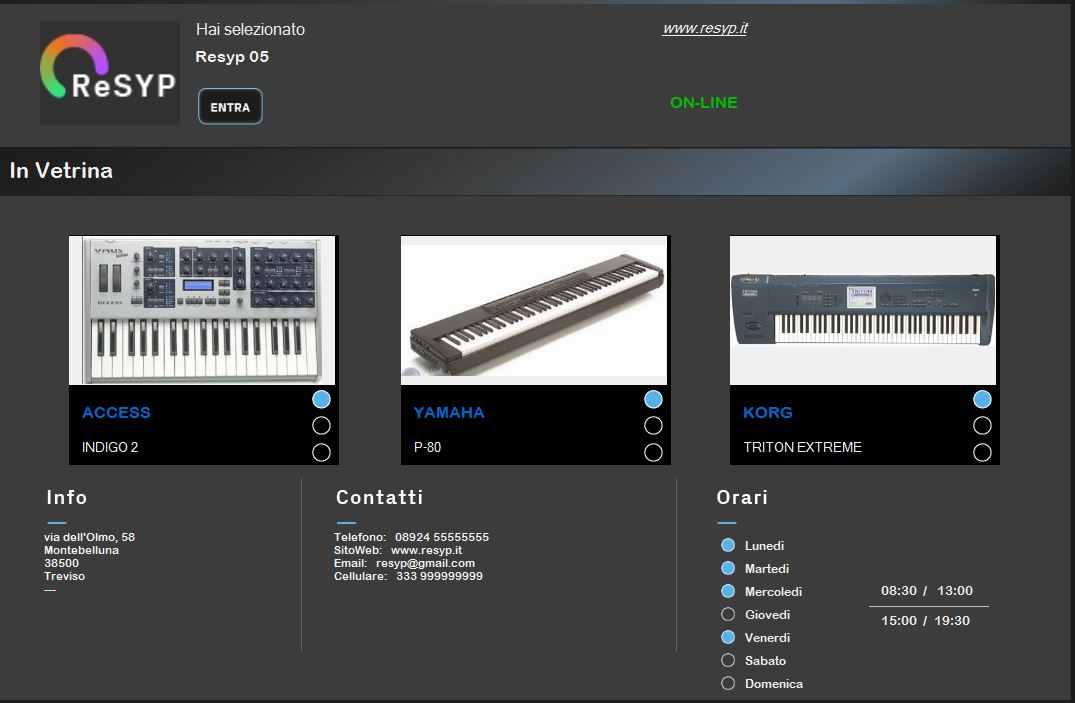Click the Telefono 08924 55555555 line
This screenshot has height=703, width=1075.
pos(411,537)
